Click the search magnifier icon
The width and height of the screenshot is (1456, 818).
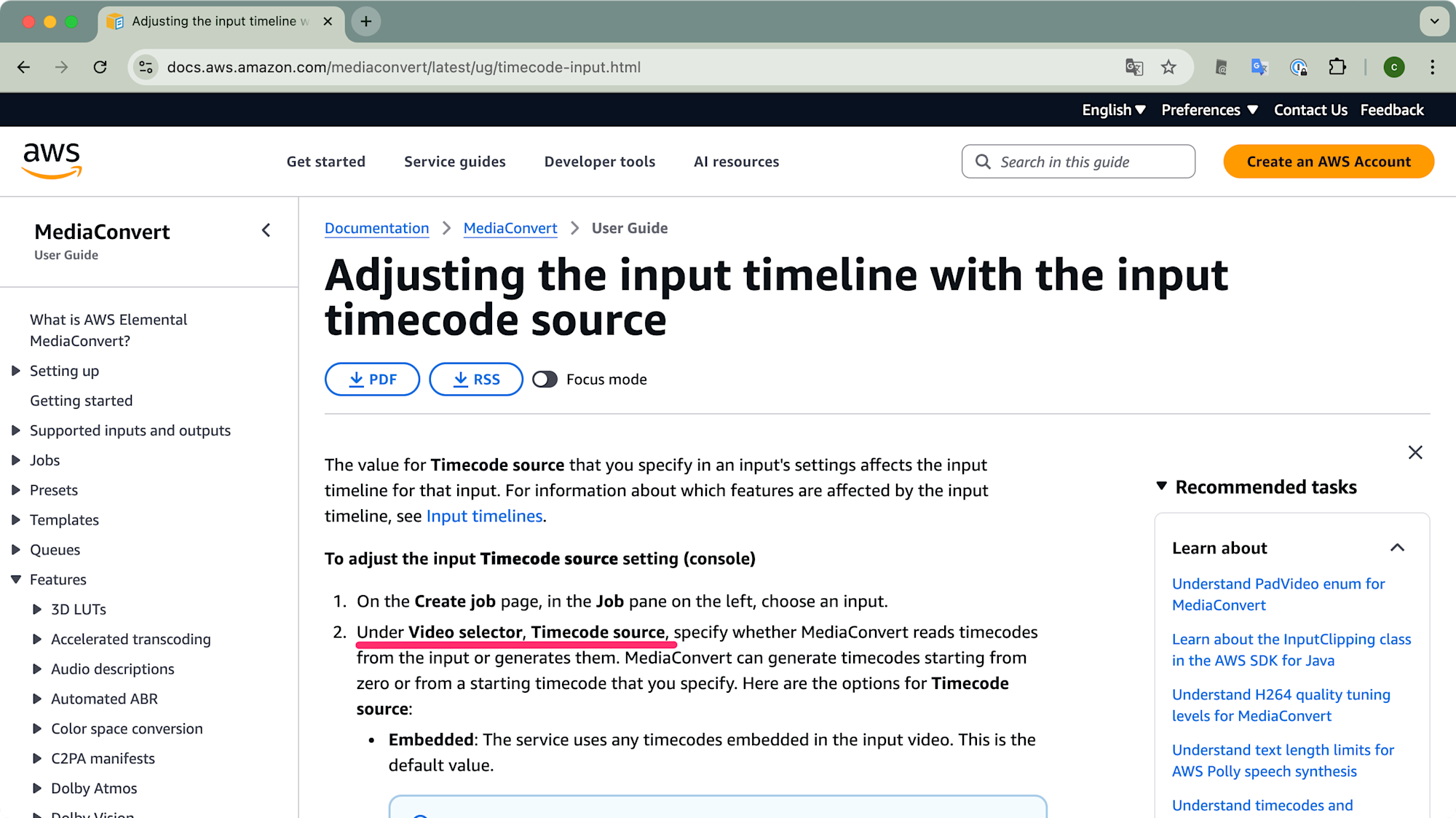pyautogui.click(x=983, y=162)
